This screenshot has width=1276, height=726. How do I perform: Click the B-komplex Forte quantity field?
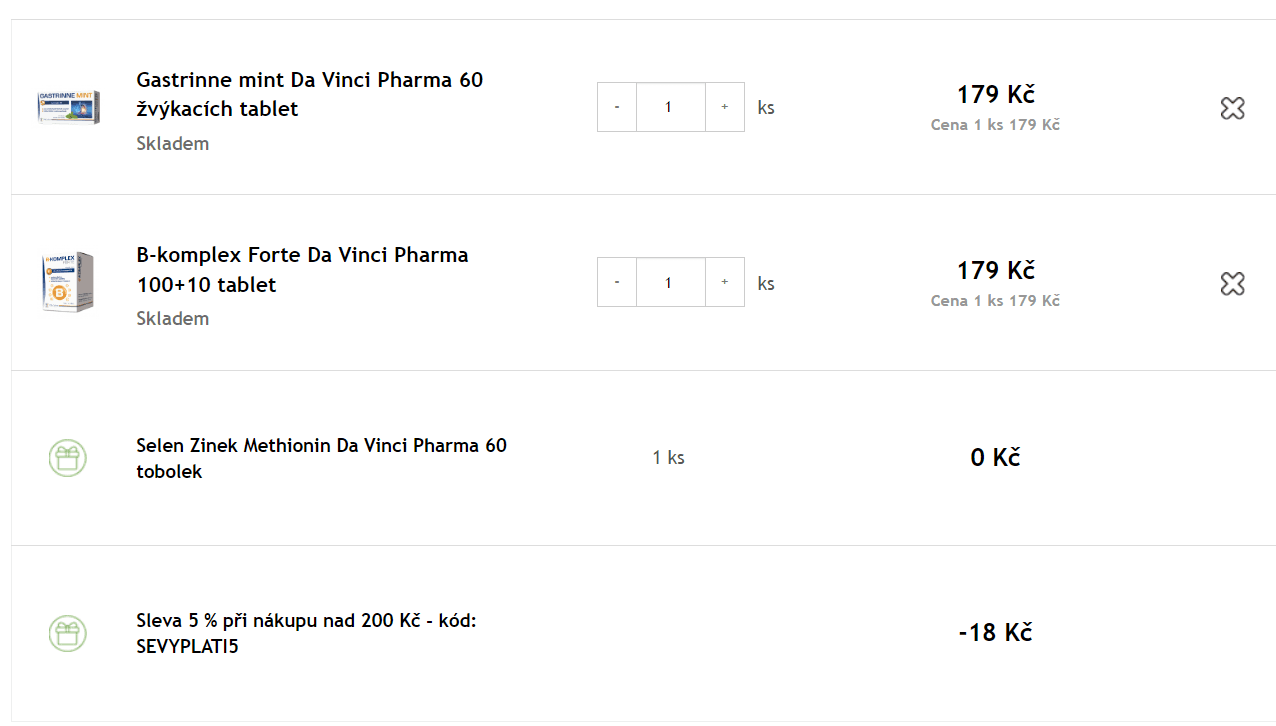pos(671,282)
